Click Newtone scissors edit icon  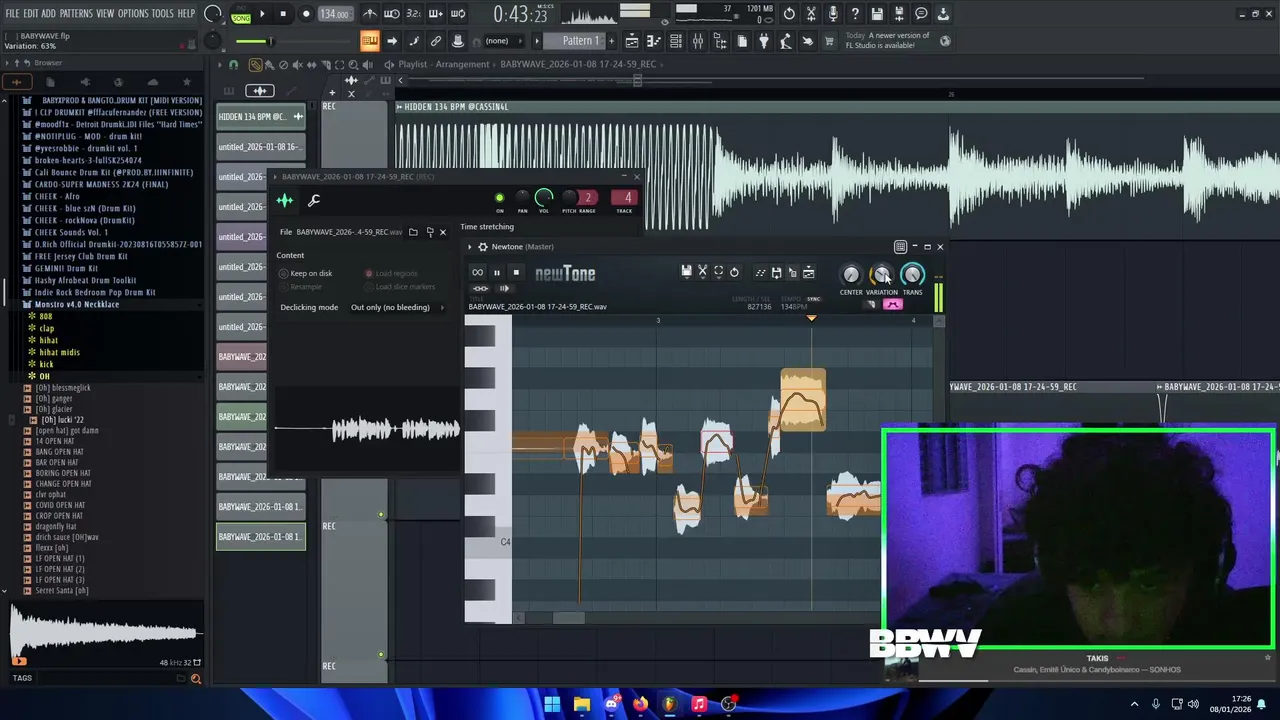pos(702,272)
